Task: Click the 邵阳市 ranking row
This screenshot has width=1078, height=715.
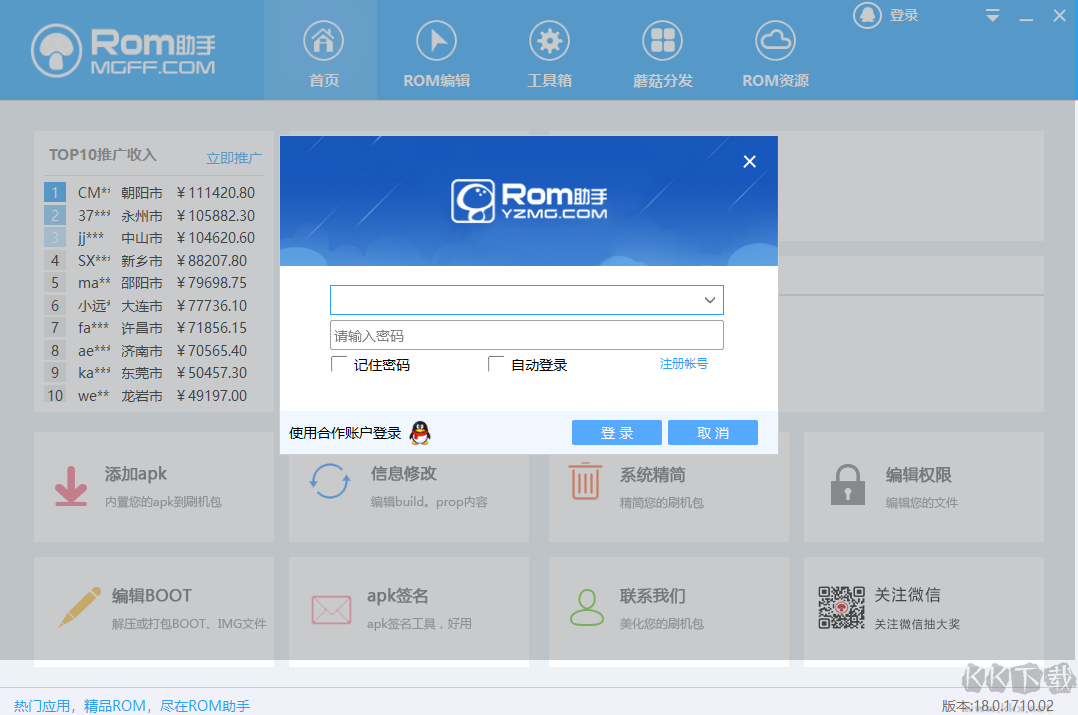Action: click(150, 283)
